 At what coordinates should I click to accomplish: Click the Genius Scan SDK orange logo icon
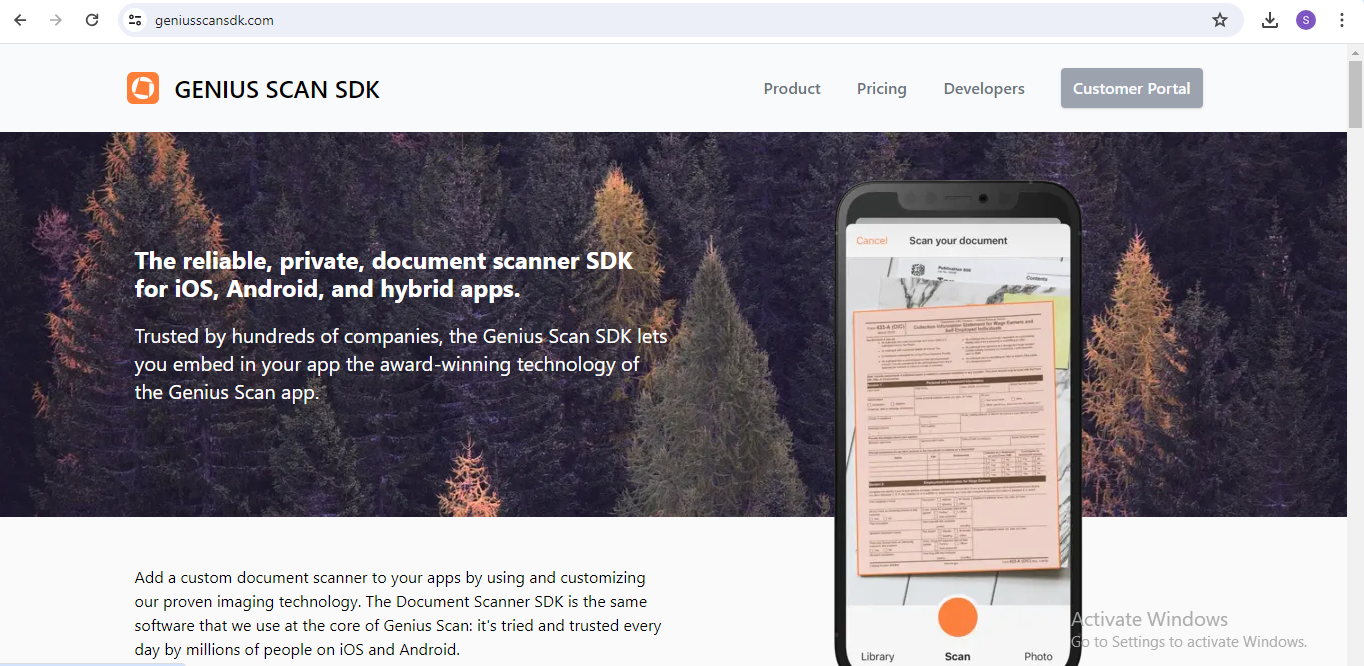143,88
